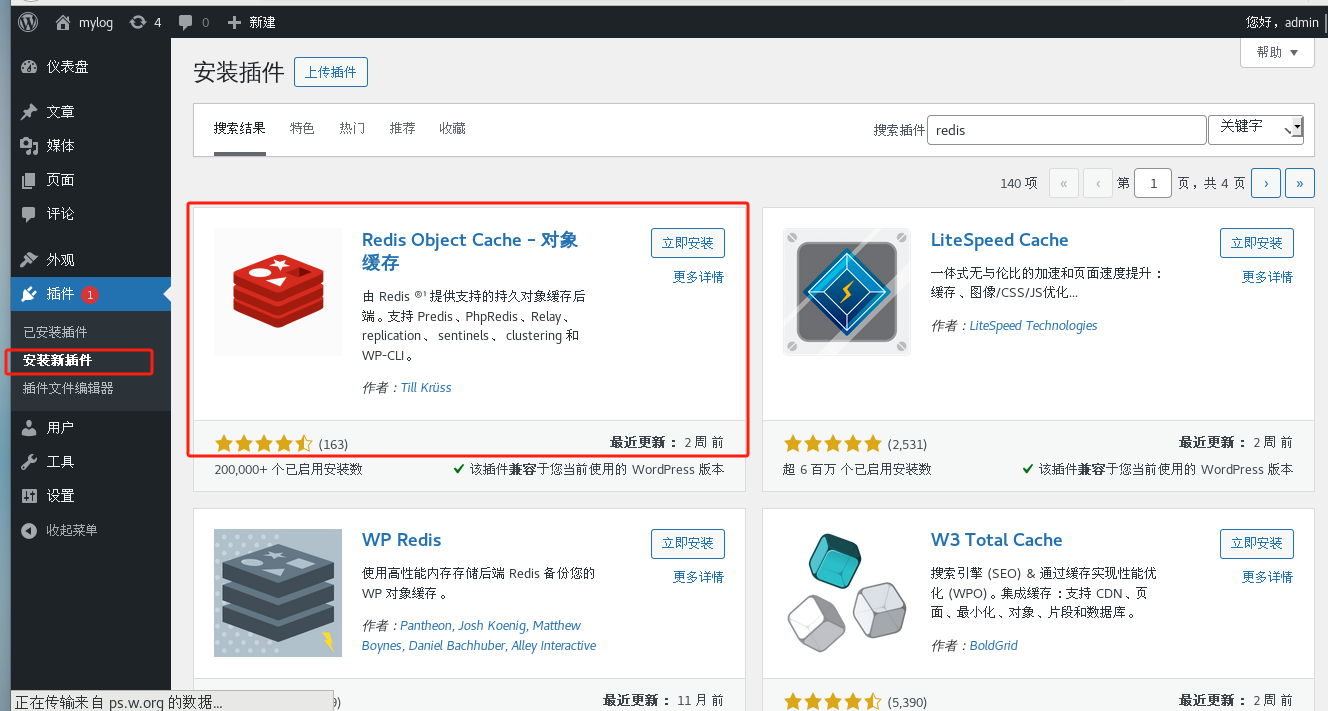This screenshot has width=1328, height=711.
Task: Open the 用户 users menu
Action: (90, 428)
